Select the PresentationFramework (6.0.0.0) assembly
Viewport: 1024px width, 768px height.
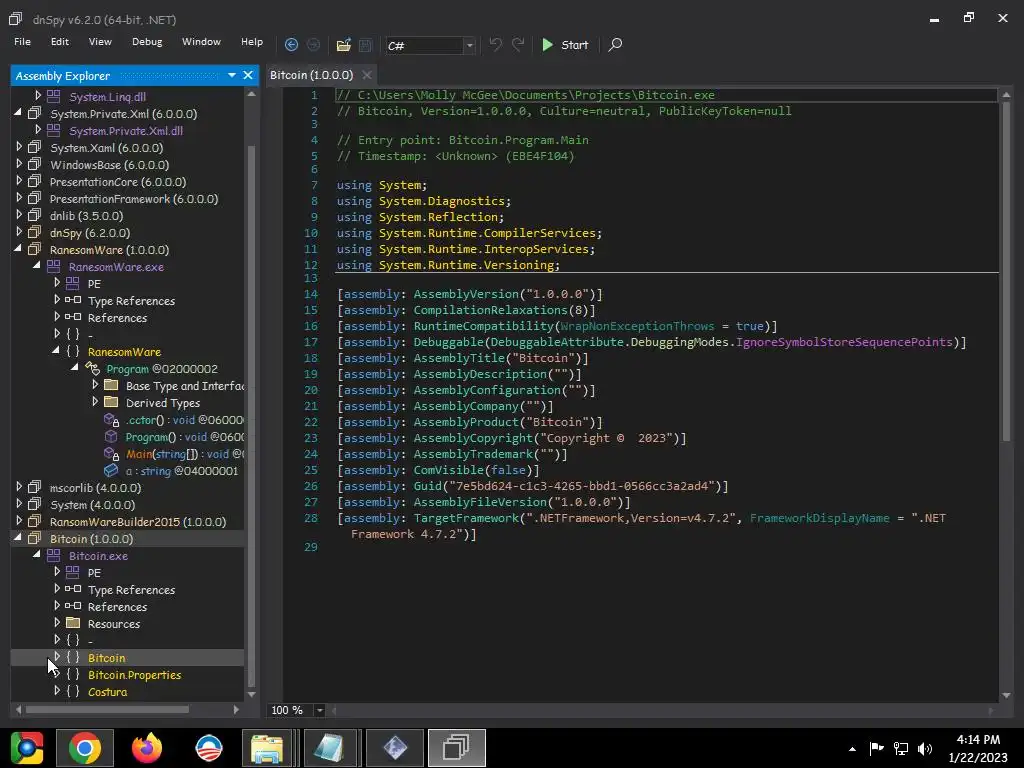click(x=134, y=199)
